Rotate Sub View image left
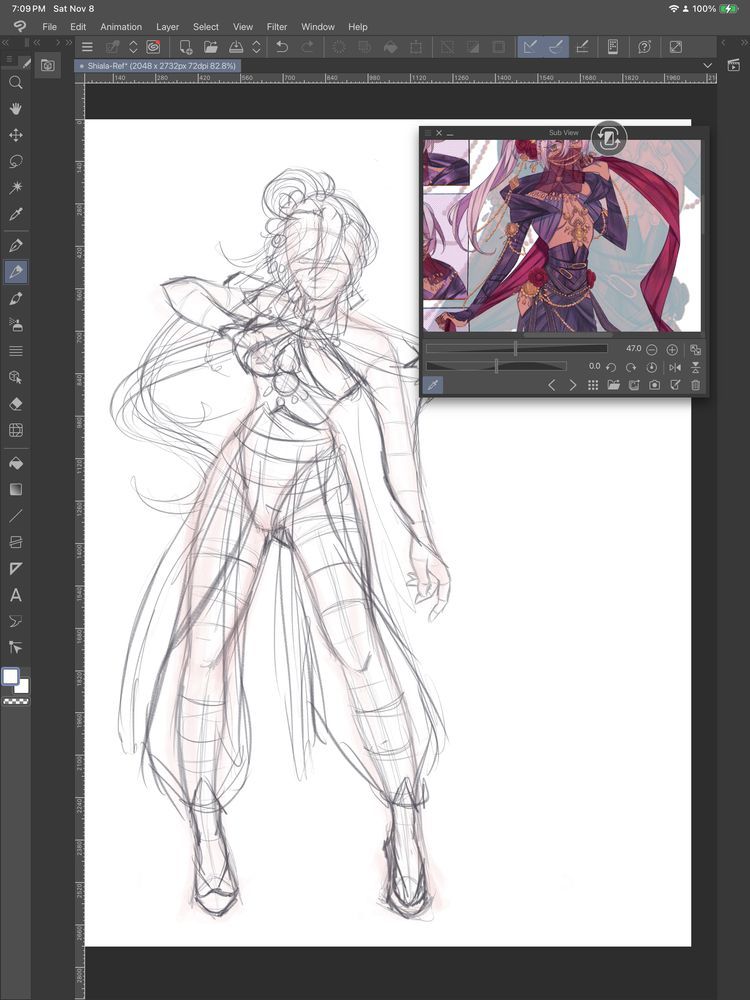 [611, 367]
